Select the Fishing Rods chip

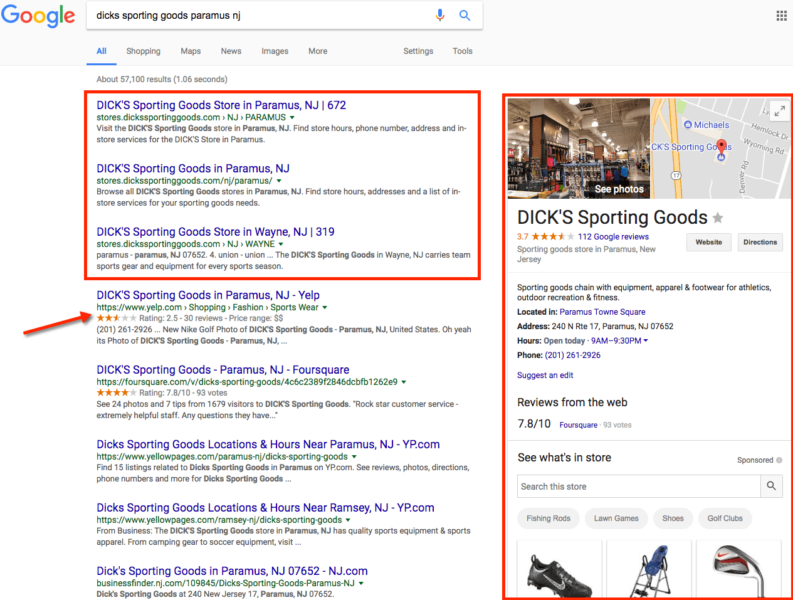(548, 519)
